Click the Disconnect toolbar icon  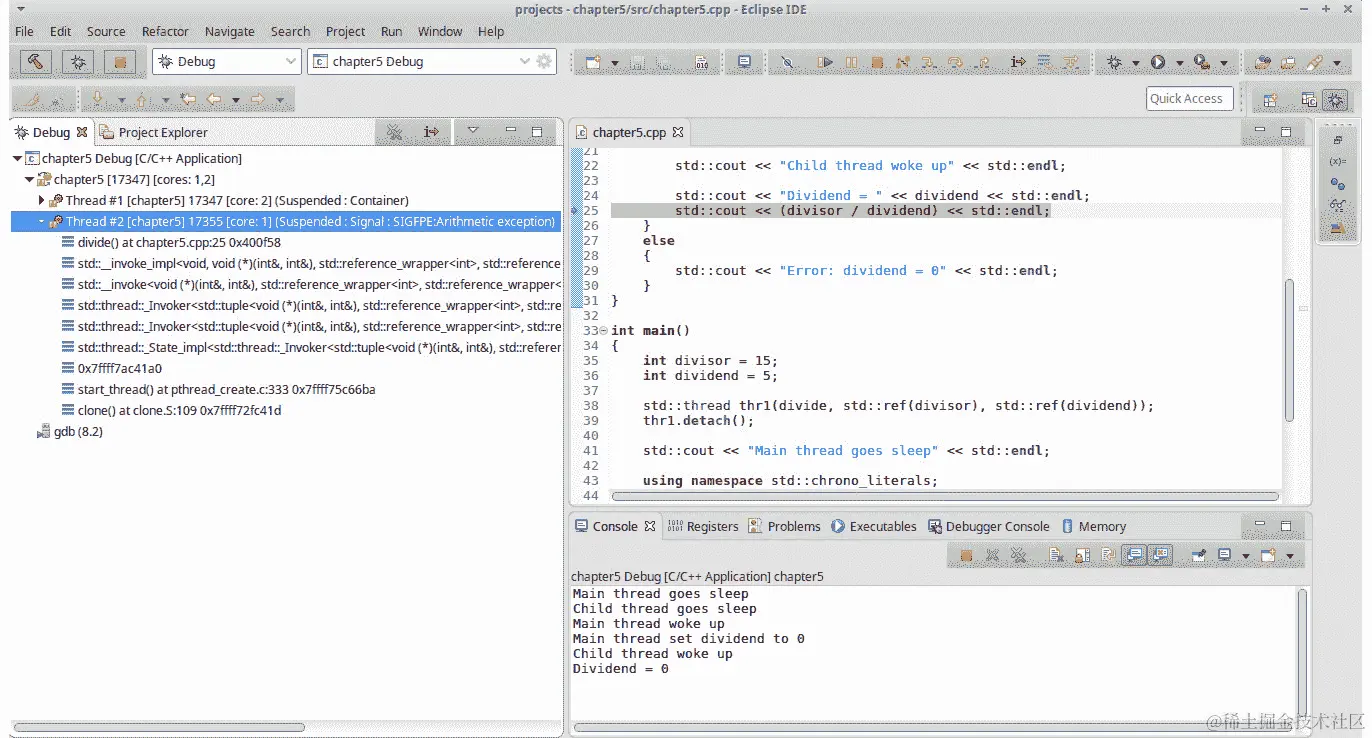pyautogui.click(x=903, y=62)
